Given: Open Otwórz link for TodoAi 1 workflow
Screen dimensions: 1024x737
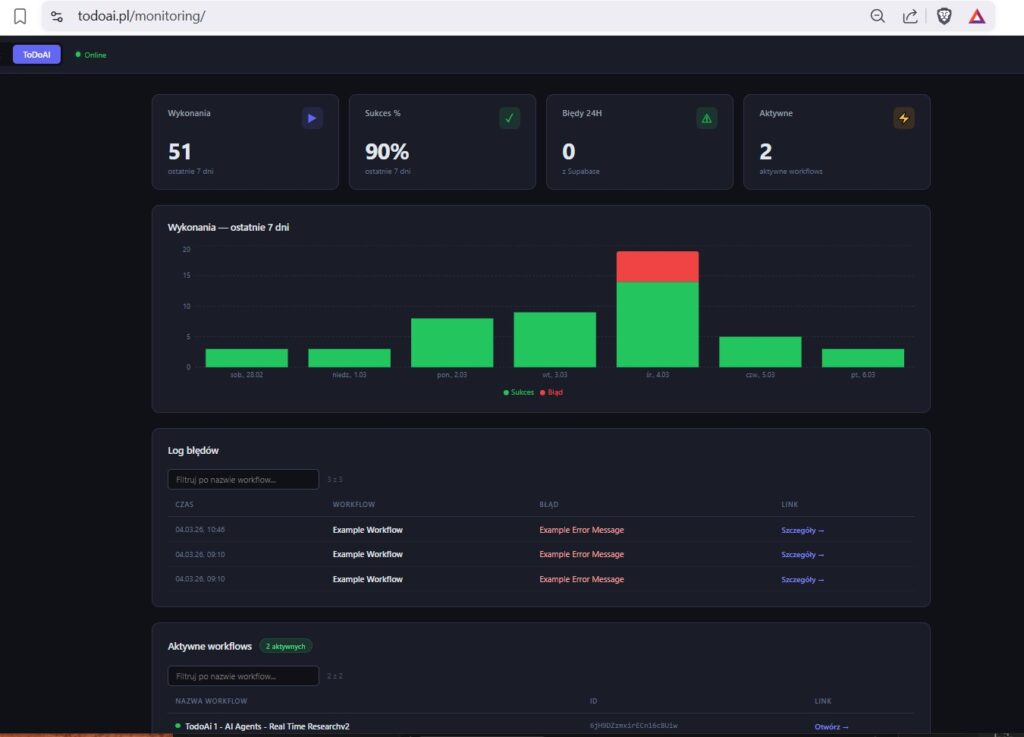Looking at the screenshot, I should pos(831,727).
